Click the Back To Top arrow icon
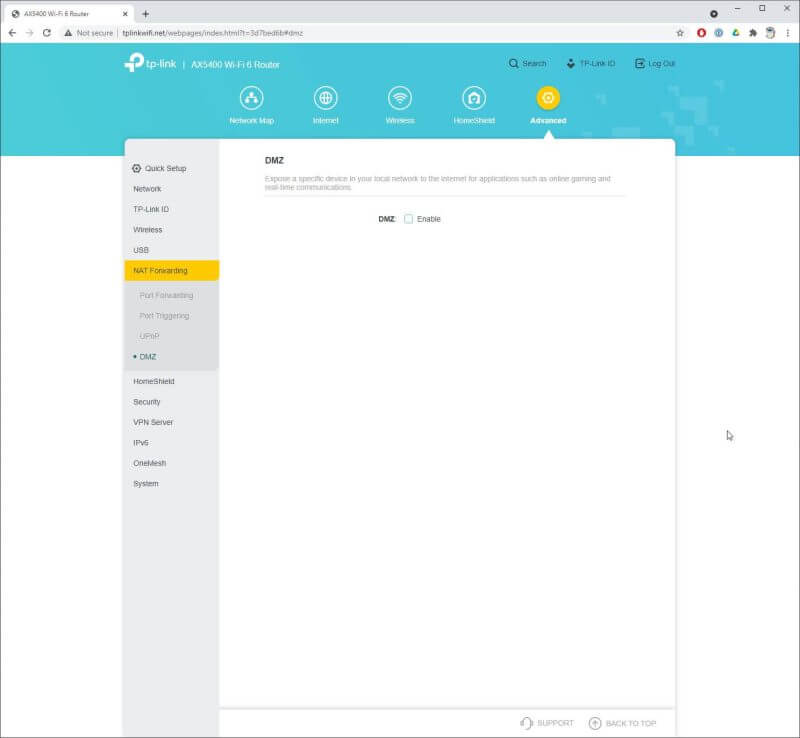 [x=595, y=723]
